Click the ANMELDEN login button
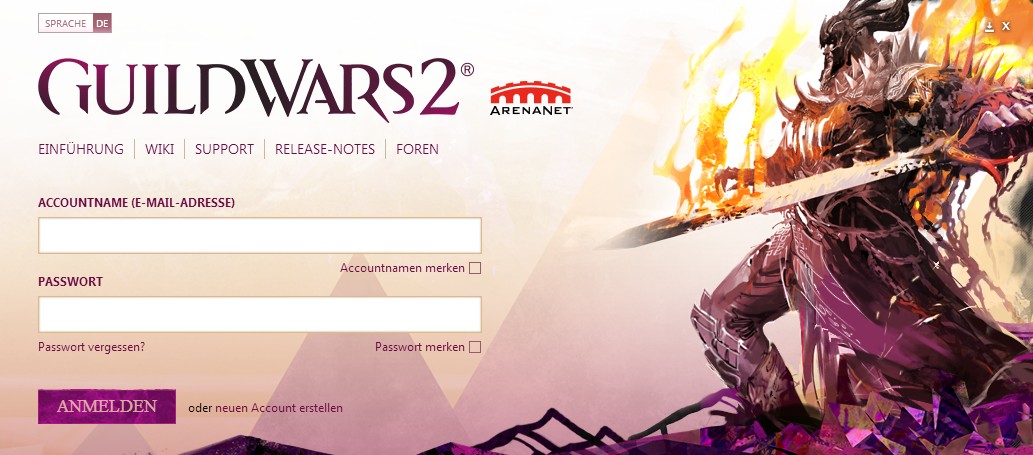Screen dimensions: 1033x455 click(107, 406)
